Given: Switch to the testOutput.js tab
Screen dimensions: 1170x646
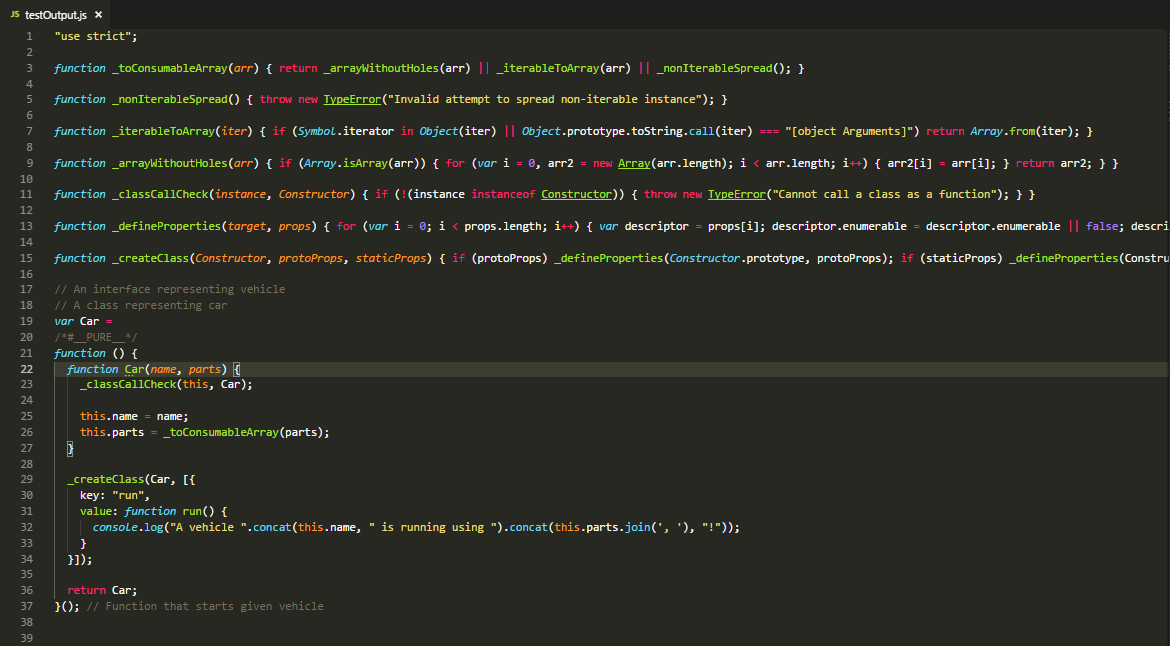Looking at the screenshot, I should pyautogui.click(x=55, y=14).
